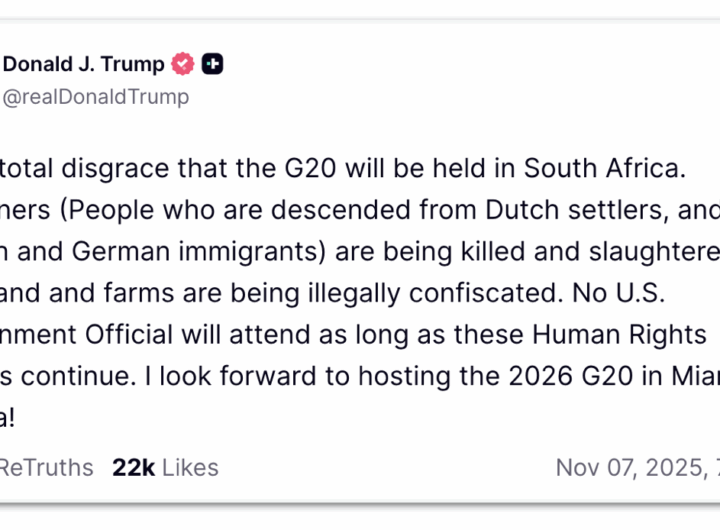View the ReTruths count

coord(46,467)
